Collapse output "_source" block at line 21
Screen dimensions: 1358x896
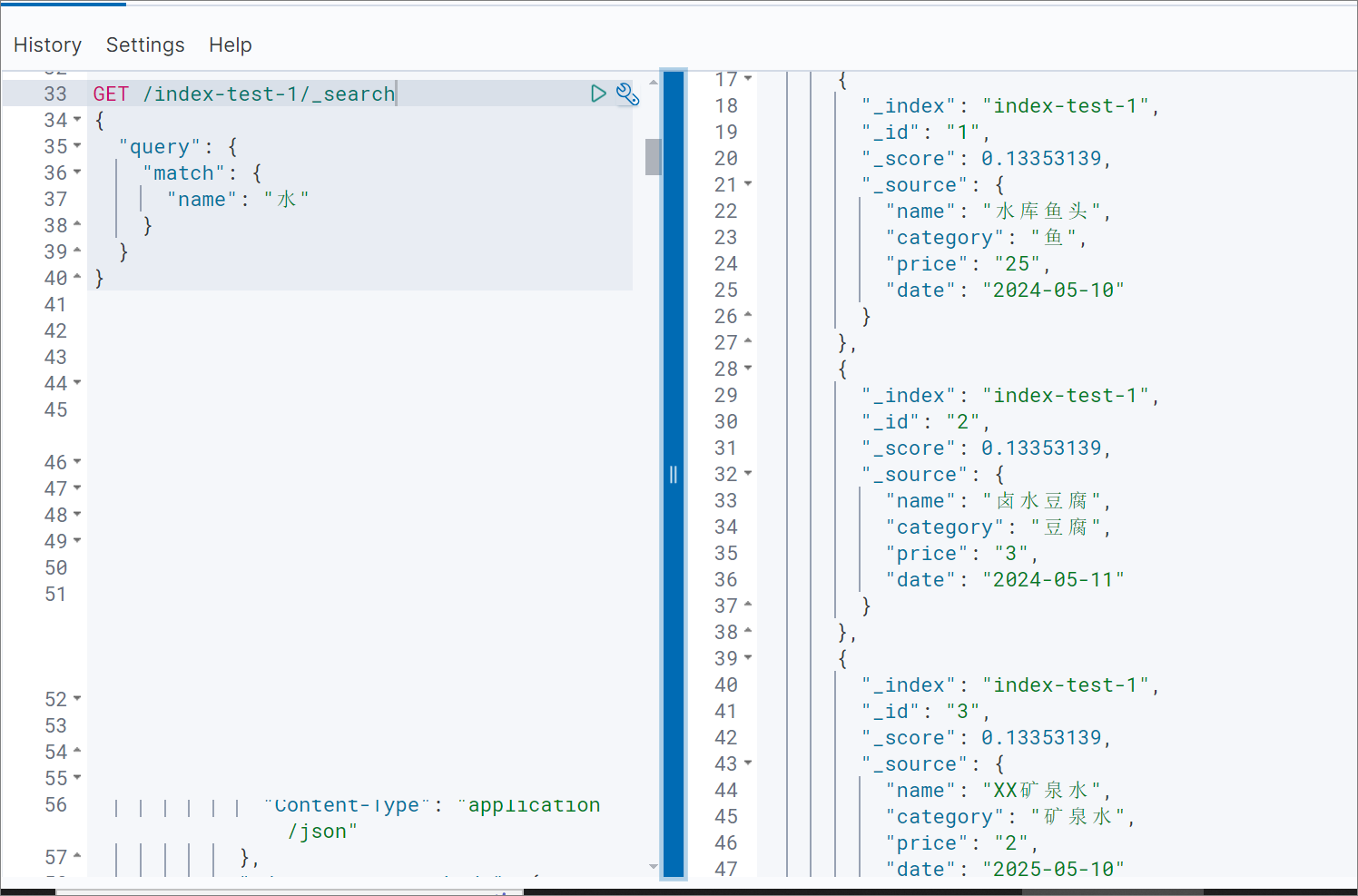click(x=748, y=184)
